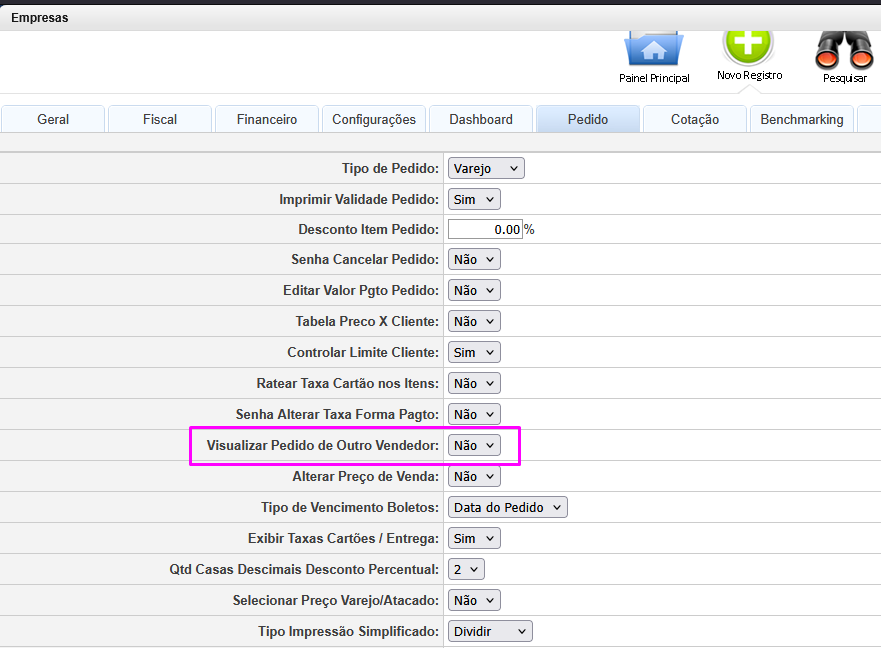Open the Financeiro tab

(x=267, y=119)
